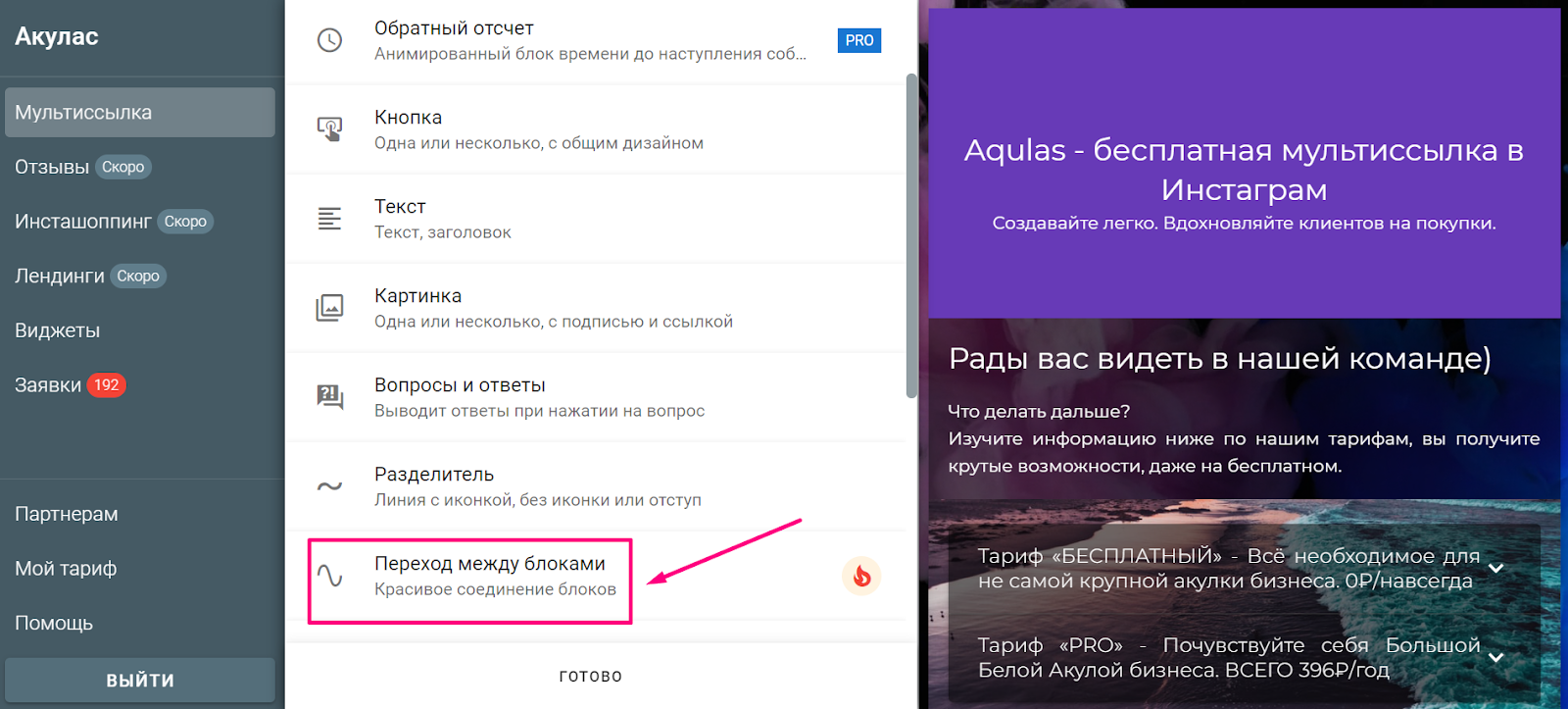Click the text lines icon next to Текст
Screen dimensions: 1568x709
329,219
